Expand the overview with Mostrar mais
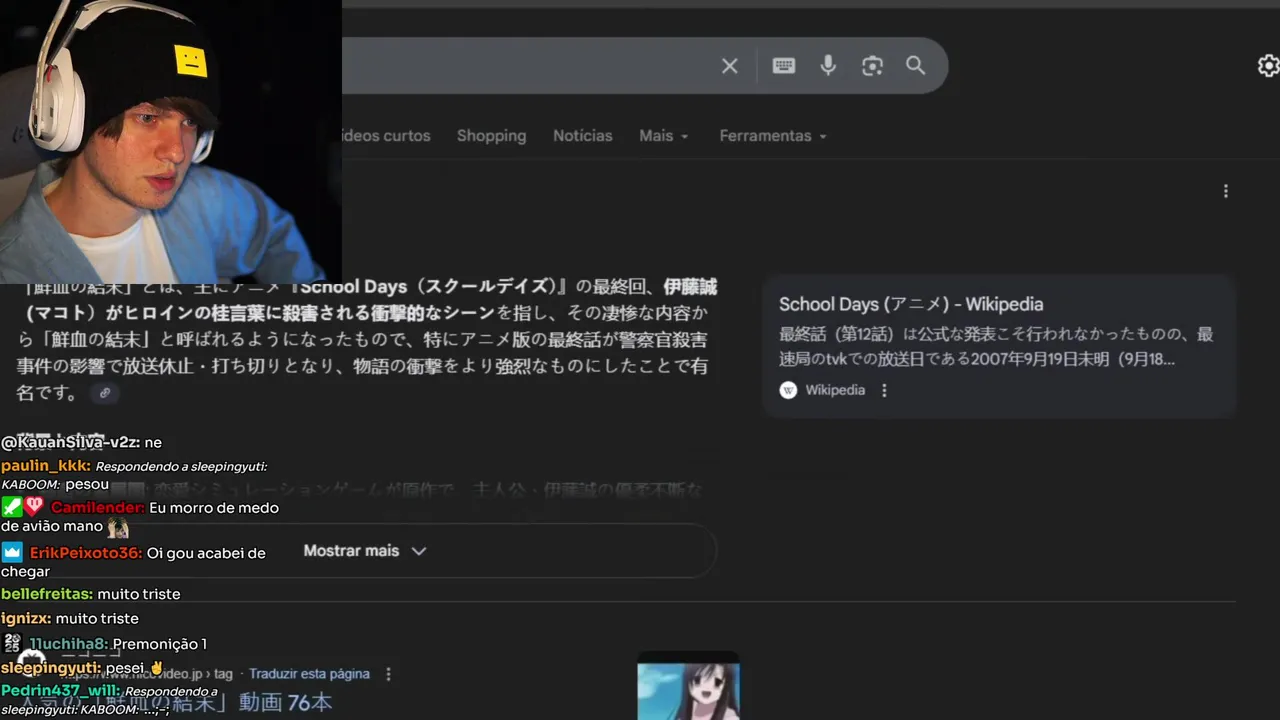This screenshot has width=1280, height=720. tap(365, 551)
